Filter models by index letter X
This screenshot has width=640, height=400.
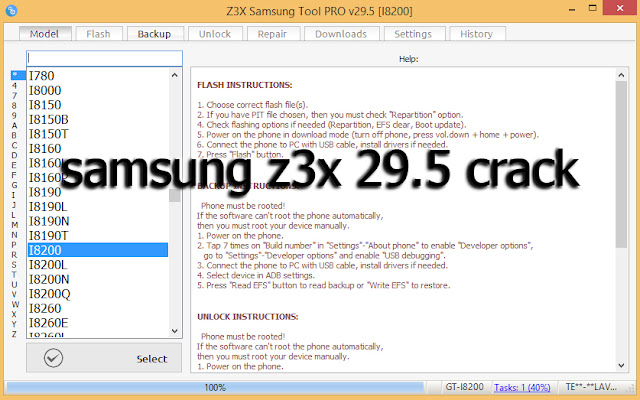[14, 314]
